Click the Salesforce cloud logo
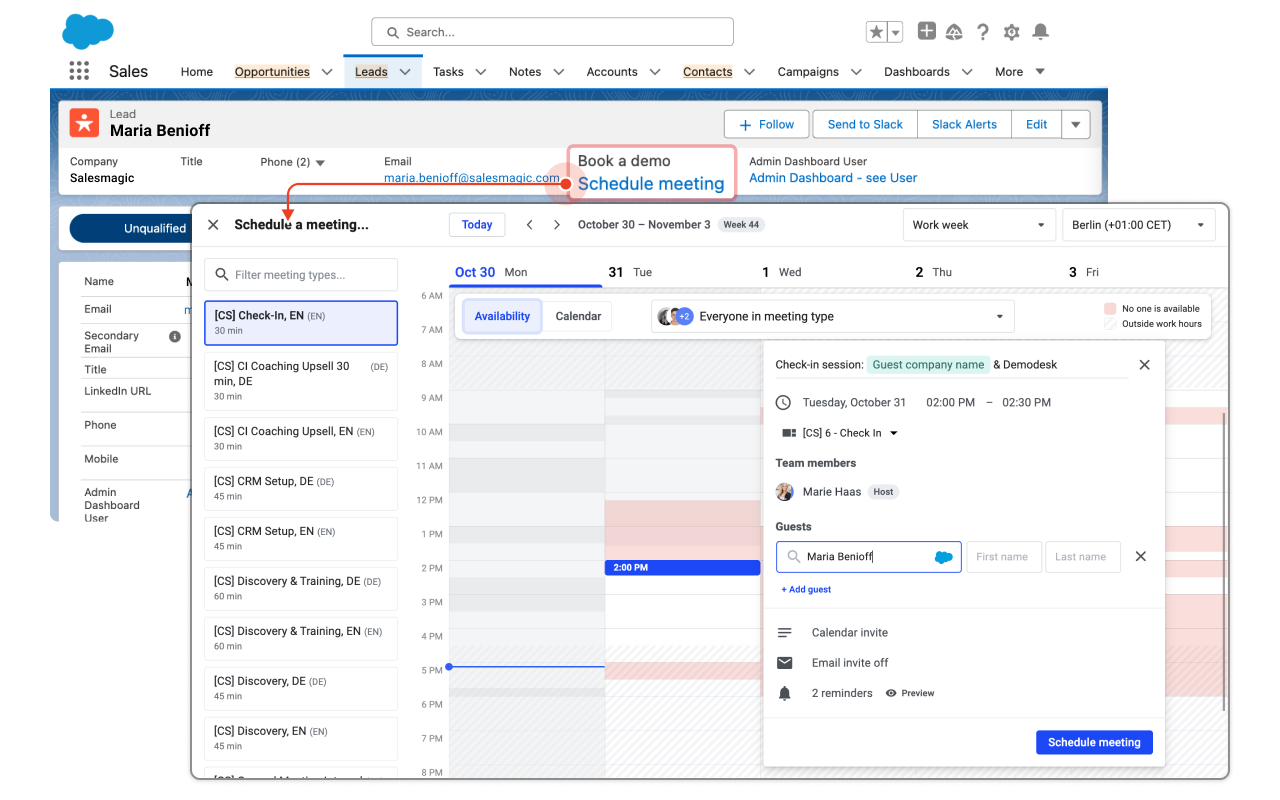1280x800 pixels. (x=88, y=31)
